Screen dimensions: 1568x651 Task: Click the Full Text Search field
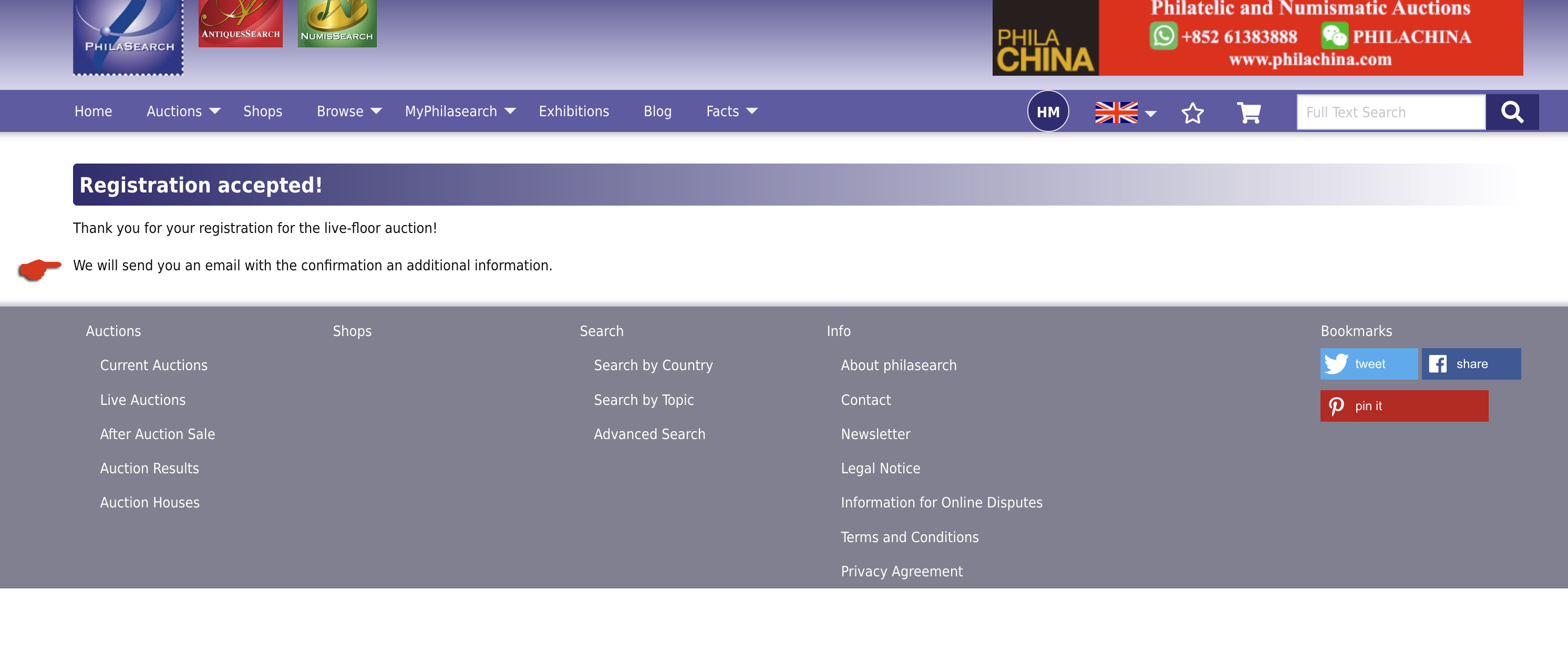coord(1390,112)
